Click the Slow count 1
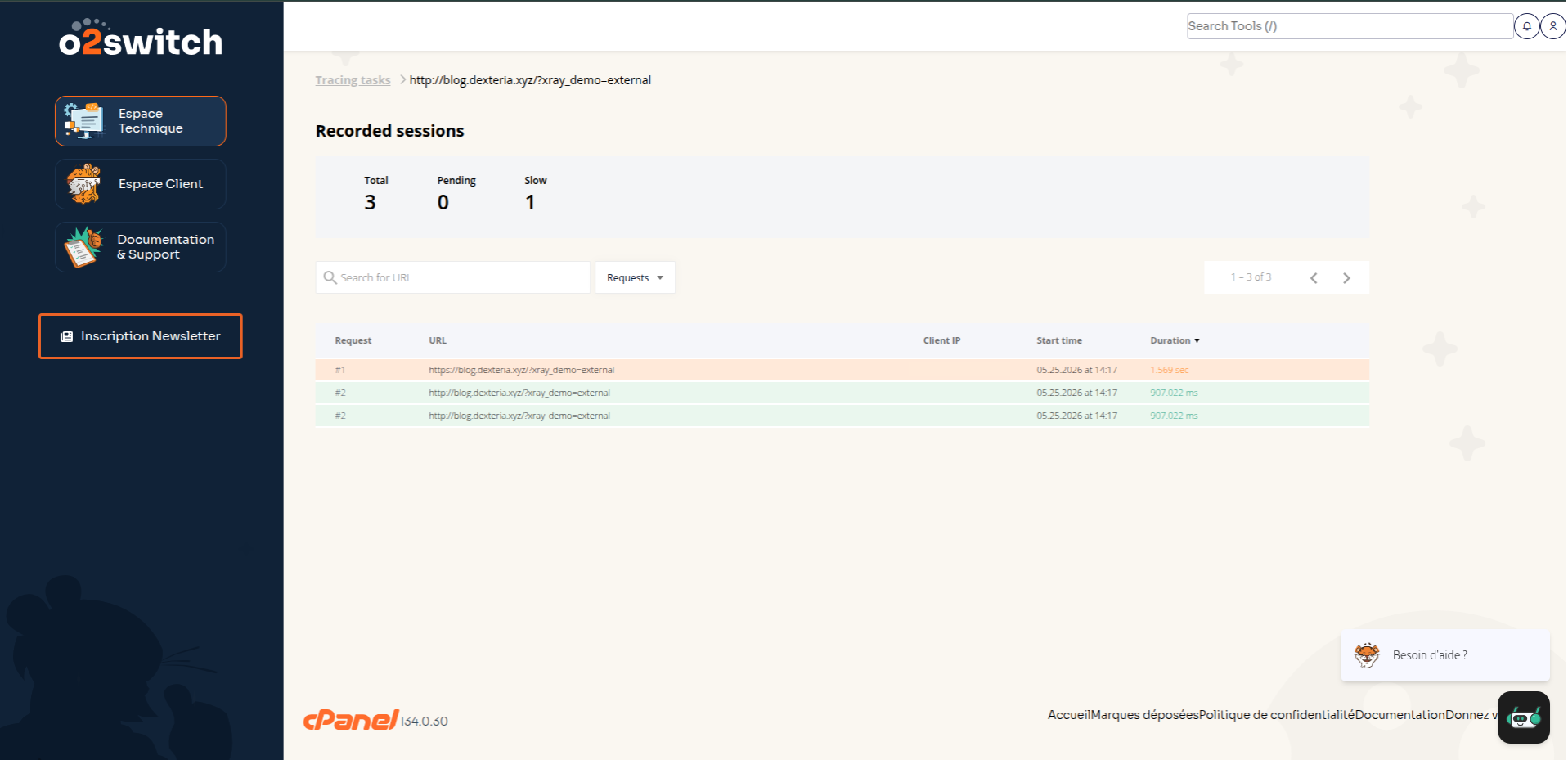1568x760 pixels. point(530,202)
